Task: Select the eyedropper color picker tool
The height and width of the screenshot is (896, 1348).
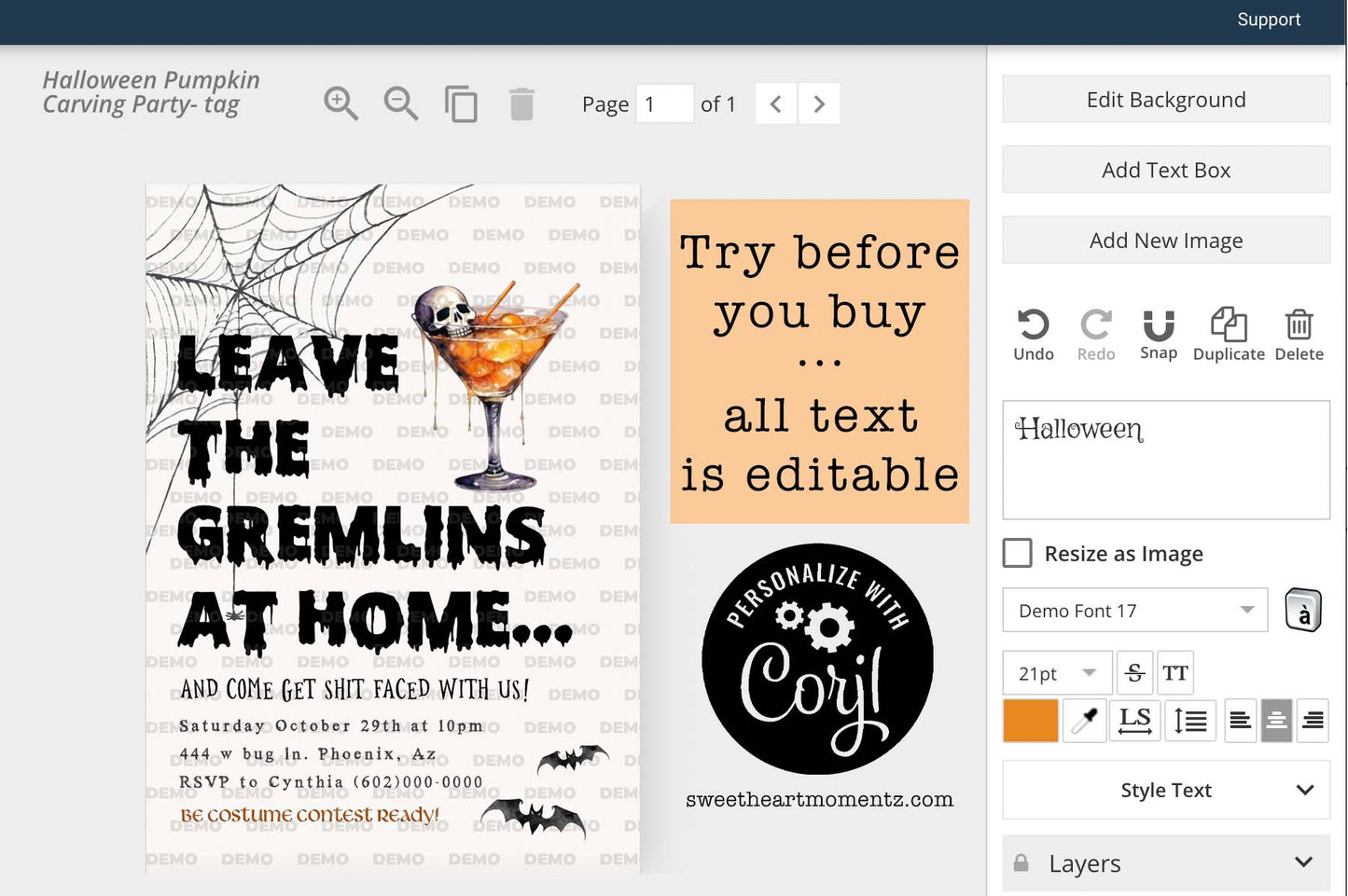Action: 1084,721
